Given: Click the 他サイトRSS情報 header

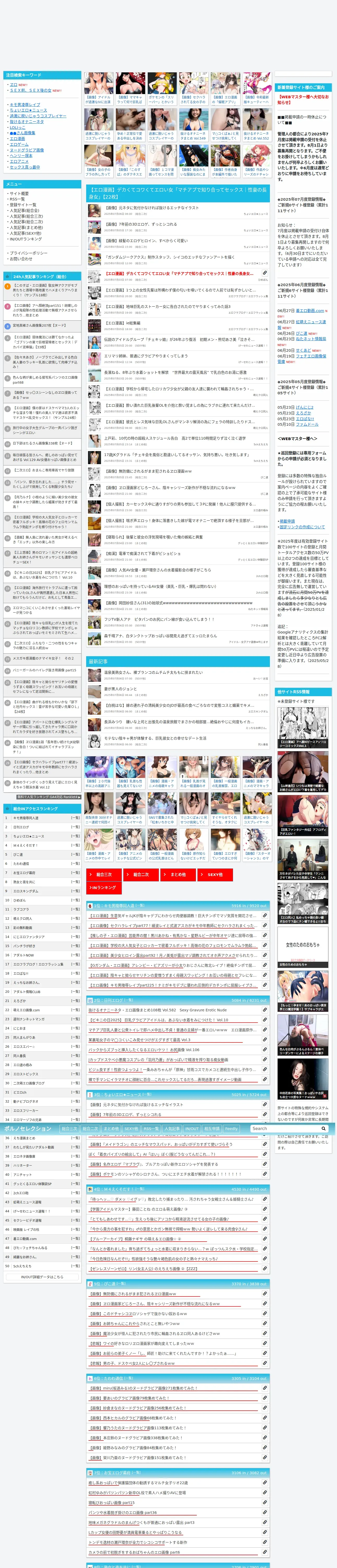Looking at the screenshot, I should point(303,691).
